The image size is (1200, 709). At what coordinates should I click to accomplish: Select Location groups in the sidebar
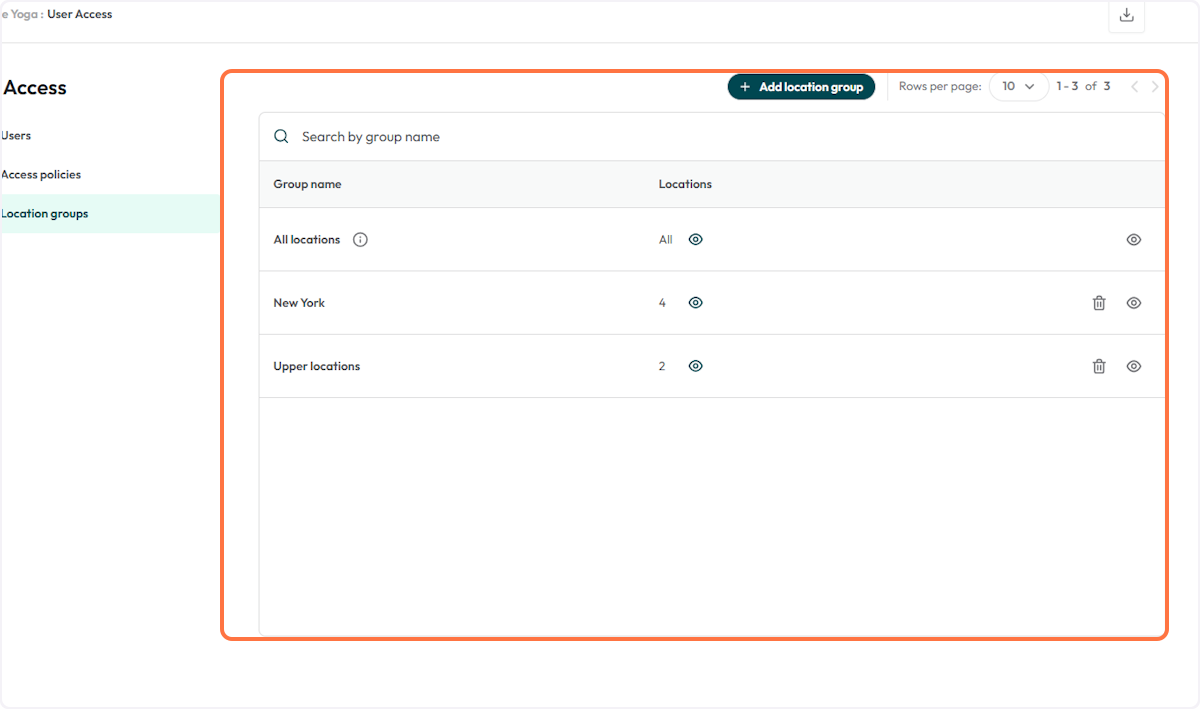(45, 213)
